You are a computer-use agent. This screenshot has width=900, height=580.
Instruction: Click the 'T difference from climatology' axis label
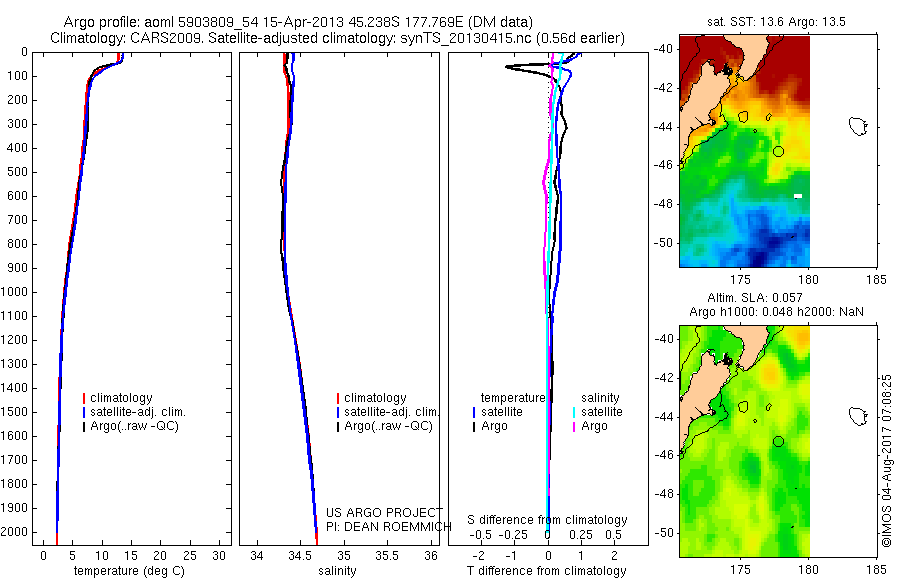click(546, 571)
